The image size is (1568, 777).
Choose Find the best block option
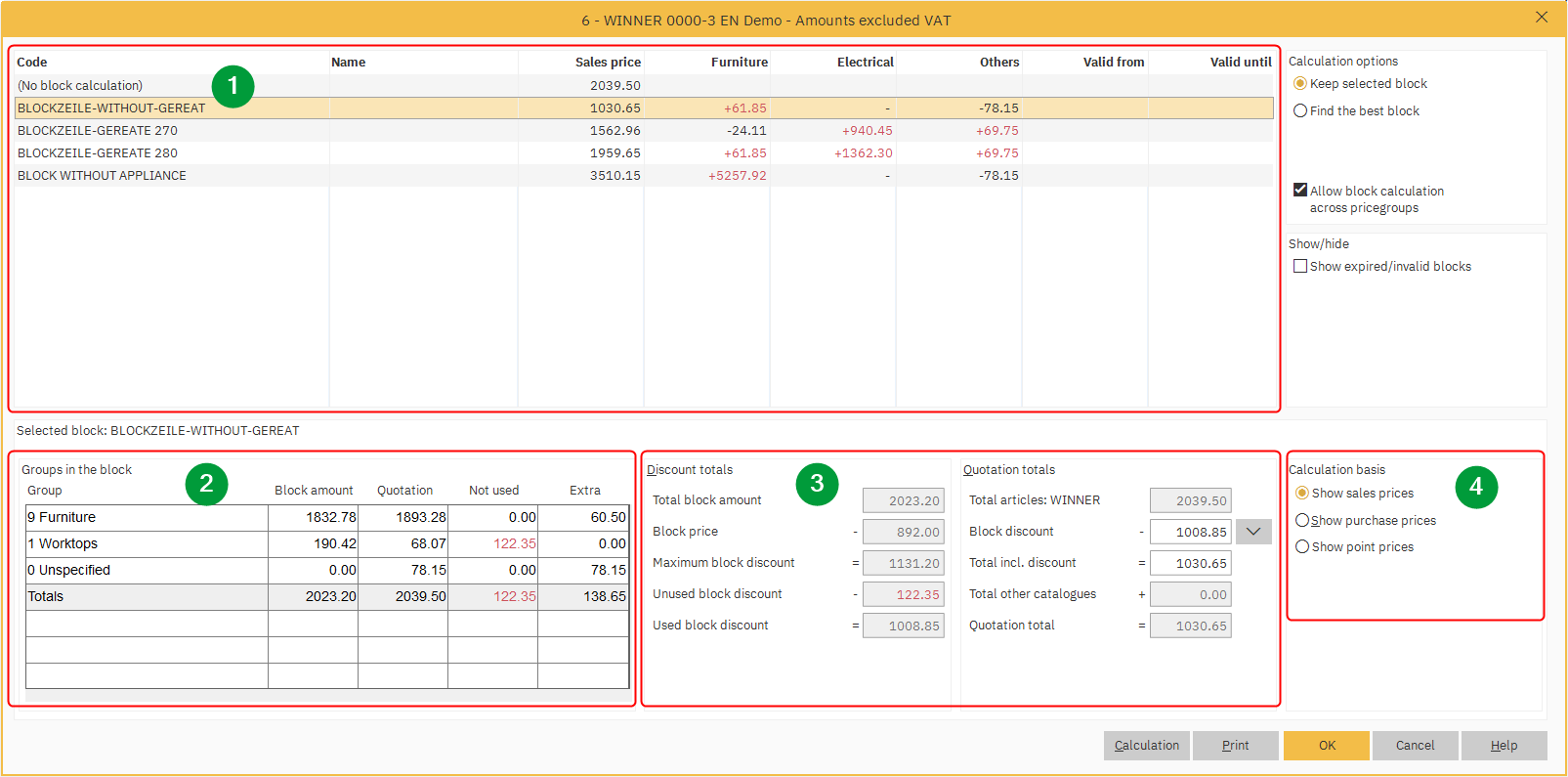pos(1300,111)
